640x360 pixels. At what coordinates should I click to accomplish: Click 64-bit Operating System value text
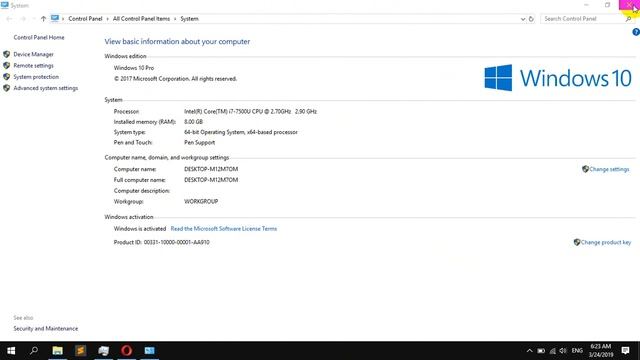click(x=241, y=132)
